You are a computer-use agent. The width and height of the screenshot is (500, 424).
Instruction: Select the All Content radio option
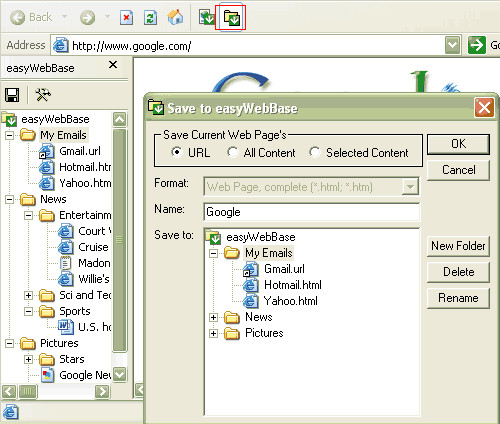[232, 152]
